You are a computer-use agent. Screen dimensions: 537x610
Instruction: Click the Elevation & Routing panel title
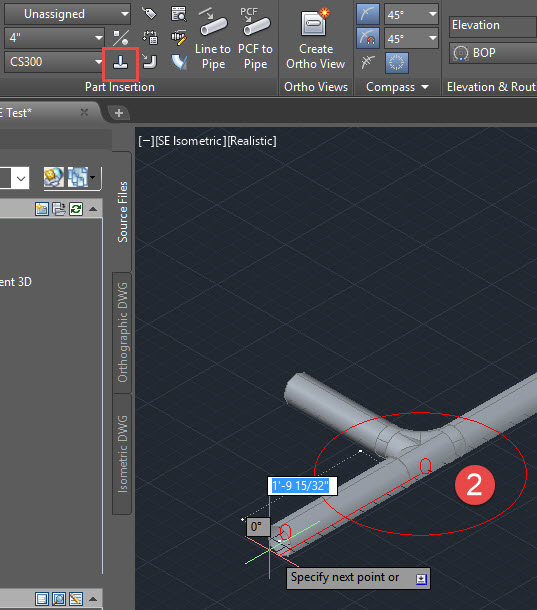[492, 87]
